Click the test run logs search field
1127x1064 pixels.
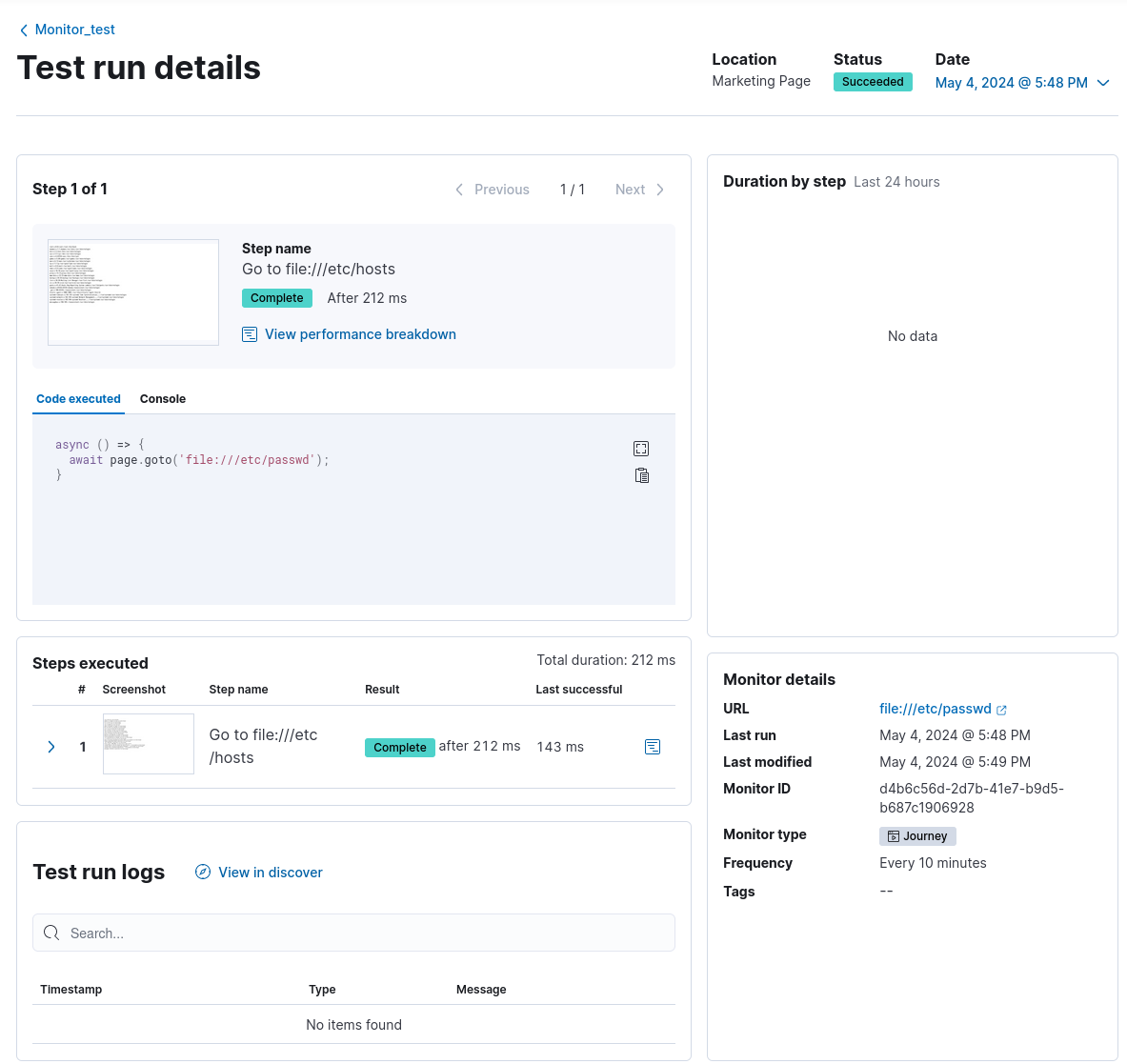pos(353,933)
